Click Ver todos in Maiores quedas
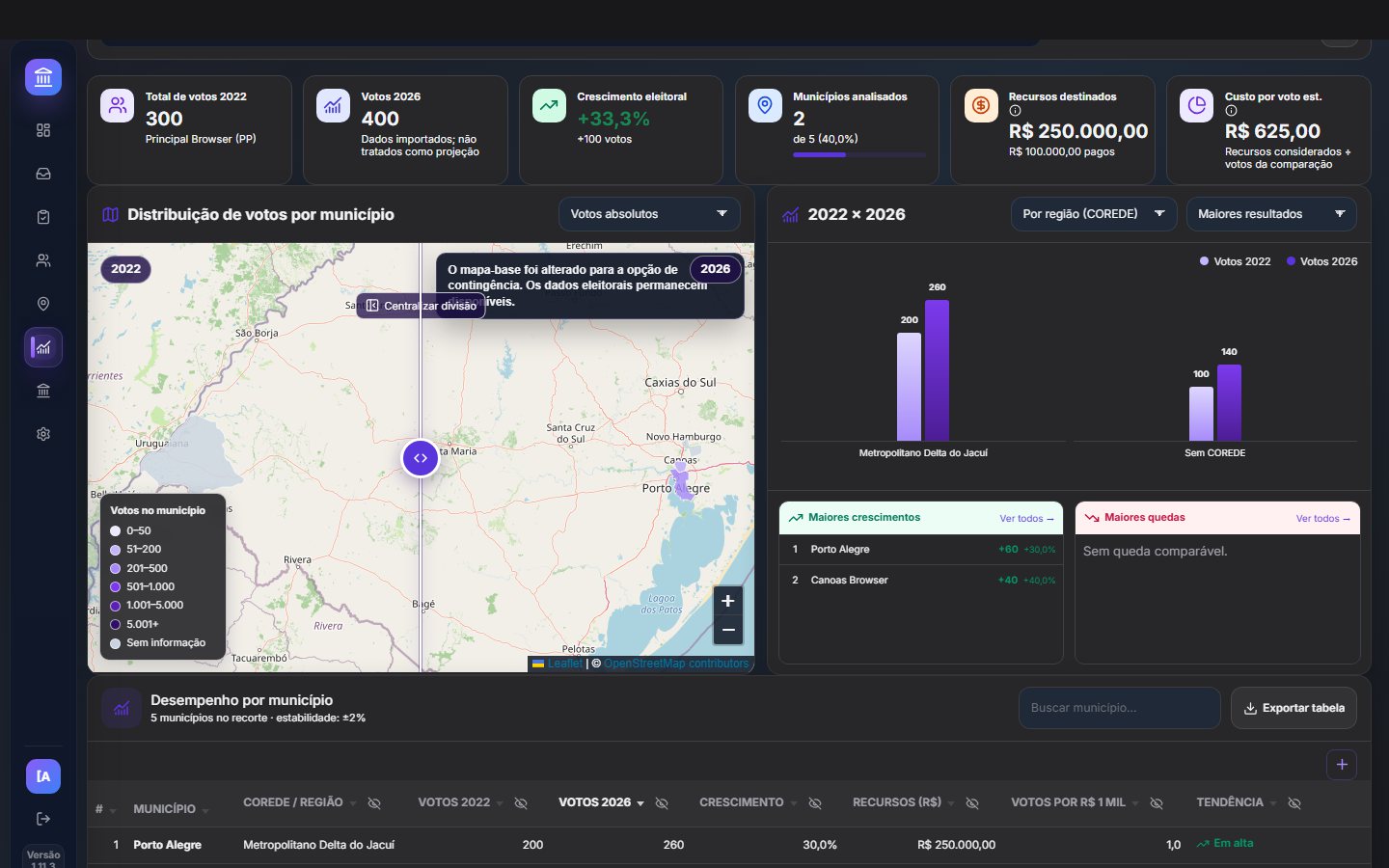 tap(1322, 519)
